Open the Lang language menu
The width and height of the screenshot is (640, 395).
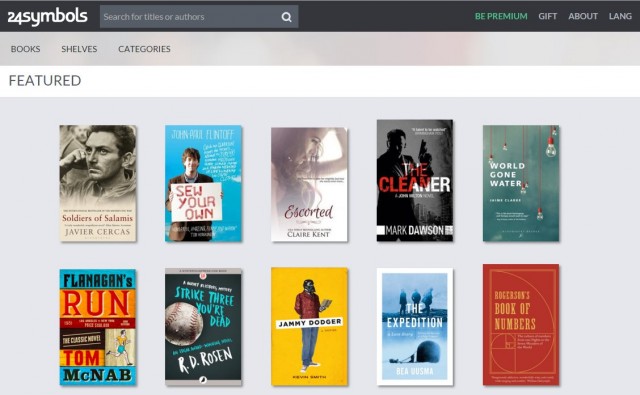pyautogui.click(x=620, y=16)
